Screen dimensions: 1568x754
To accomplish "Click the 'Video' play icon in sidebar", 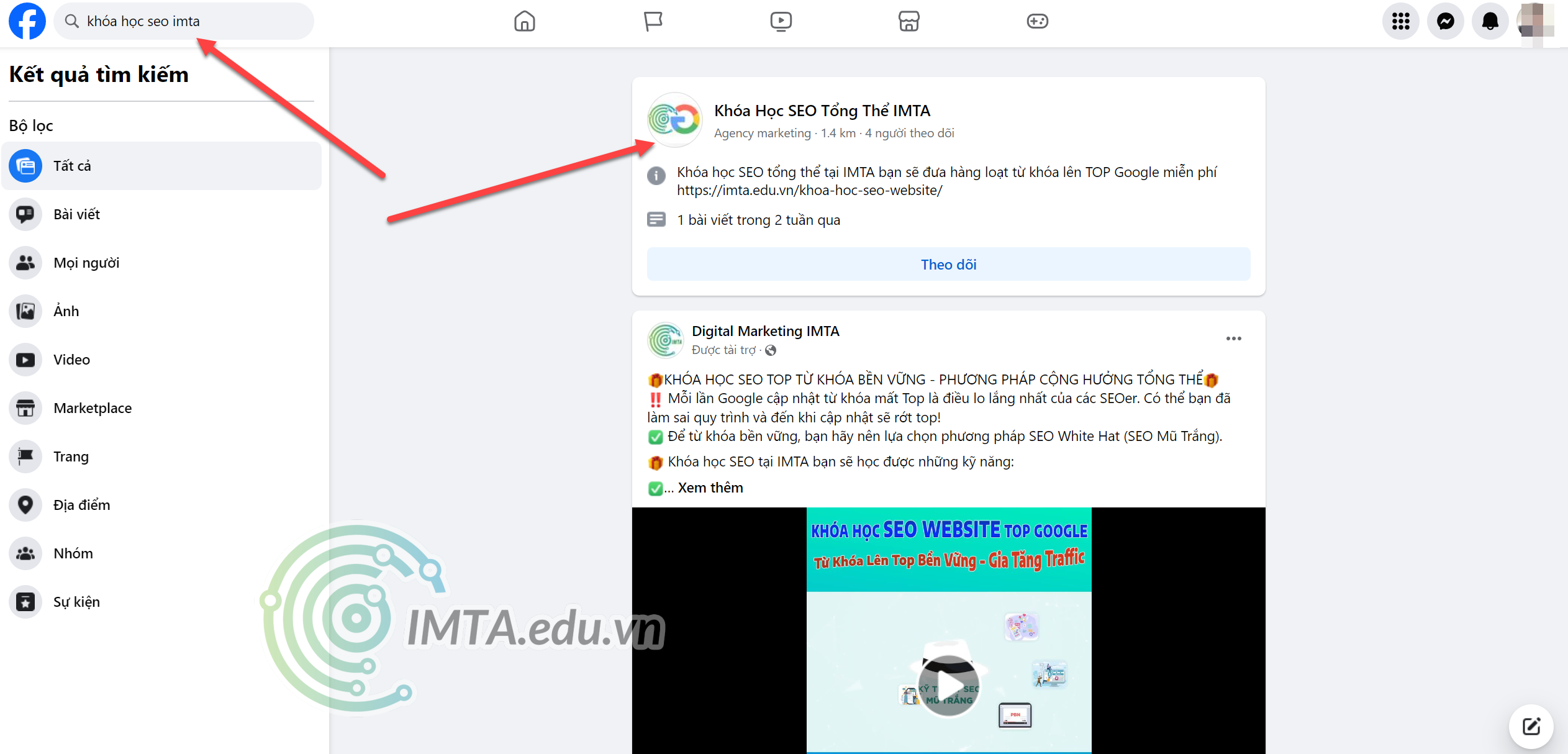I will 25,360.
